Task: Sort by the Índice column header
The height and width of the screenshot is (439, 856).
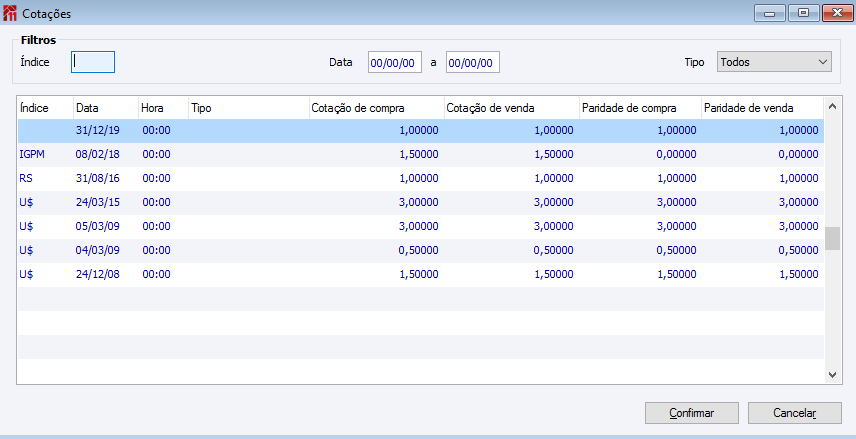Action: click(45, 108)
